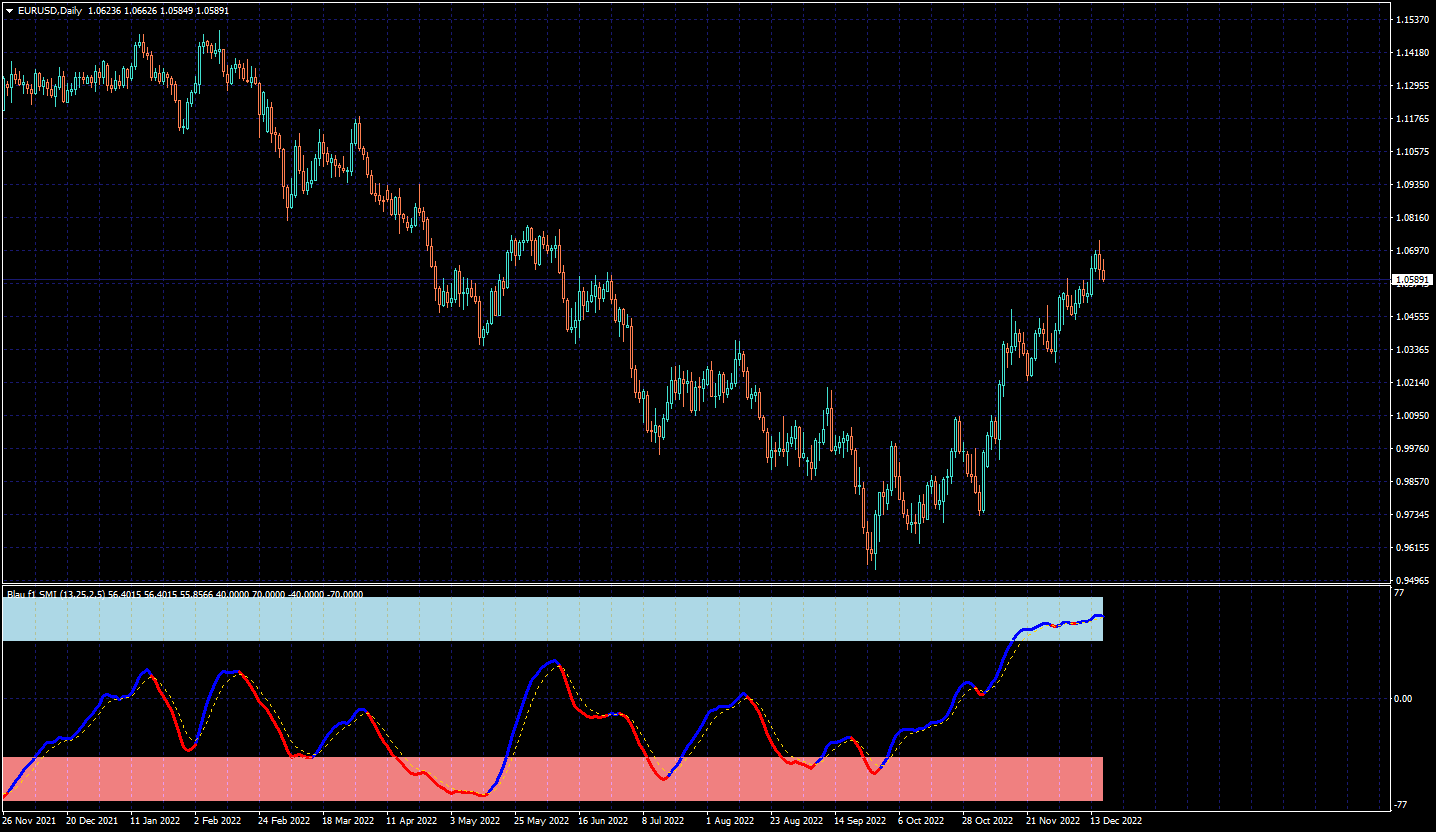The height and width of the screenshot is (832, 1436).
Task: Click the oversold pink zone of the SMI
Action: (x=552, y=779)
